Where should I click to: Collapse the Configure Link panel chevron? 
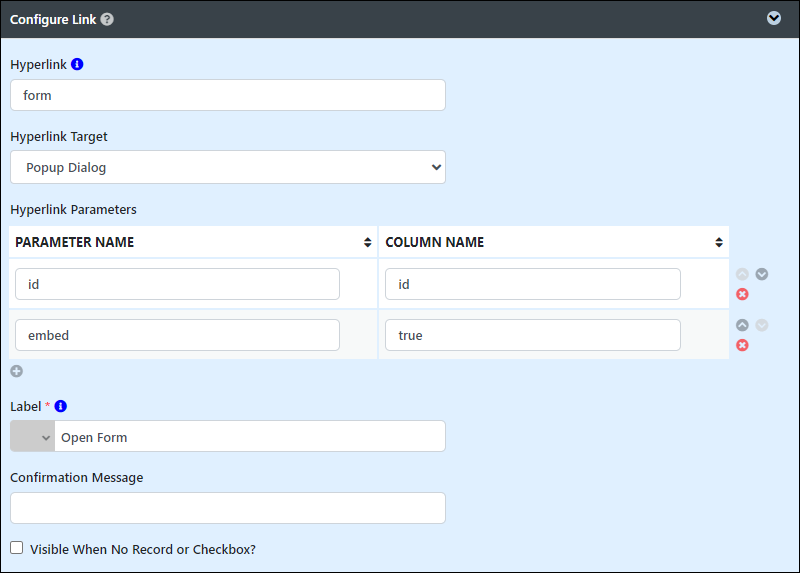(773, 18)
